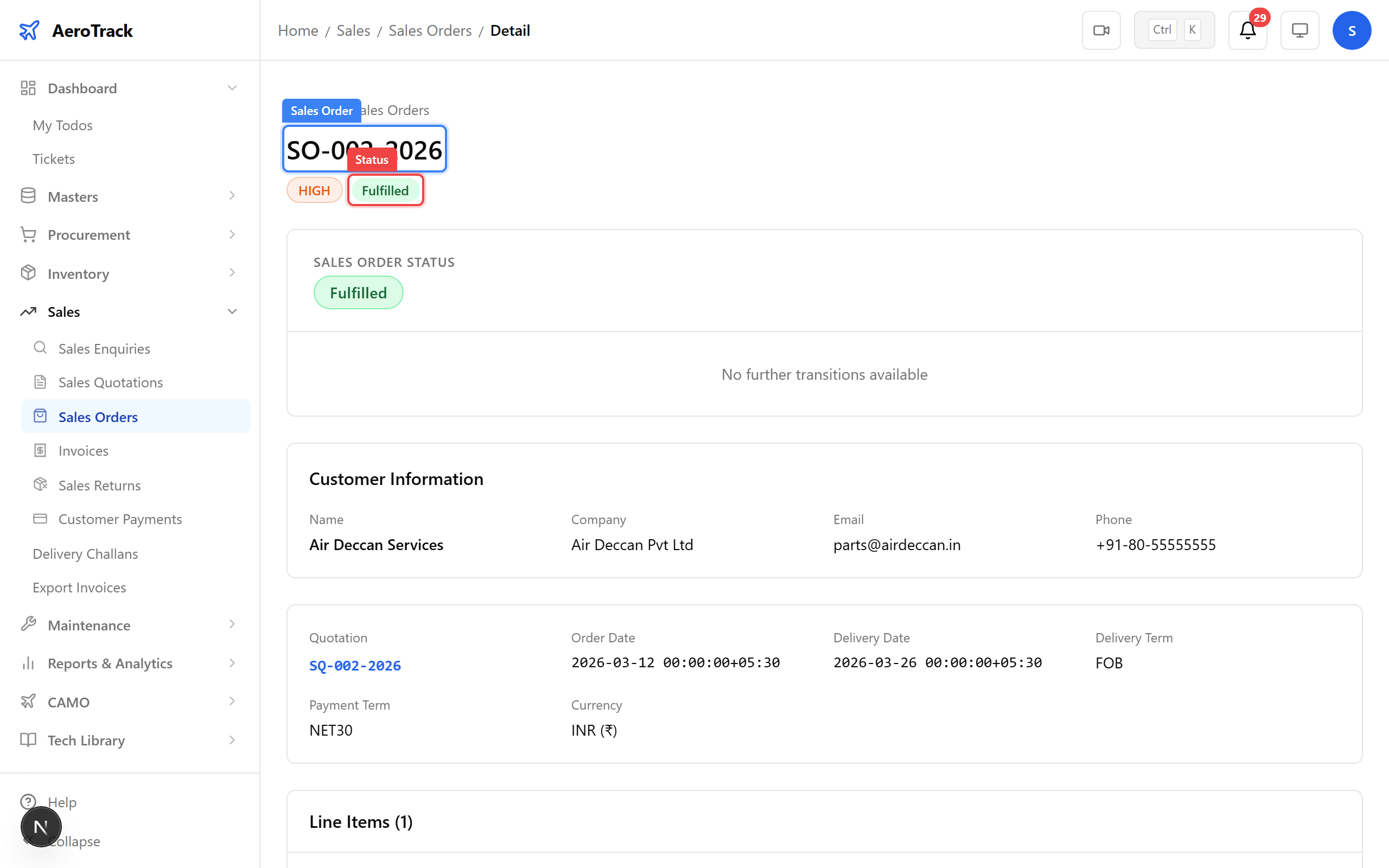Navigate to Home via breadcrumb
The width and height of the screenshot is (1389, 868).
pyautogui.click(x=297, y=30)
